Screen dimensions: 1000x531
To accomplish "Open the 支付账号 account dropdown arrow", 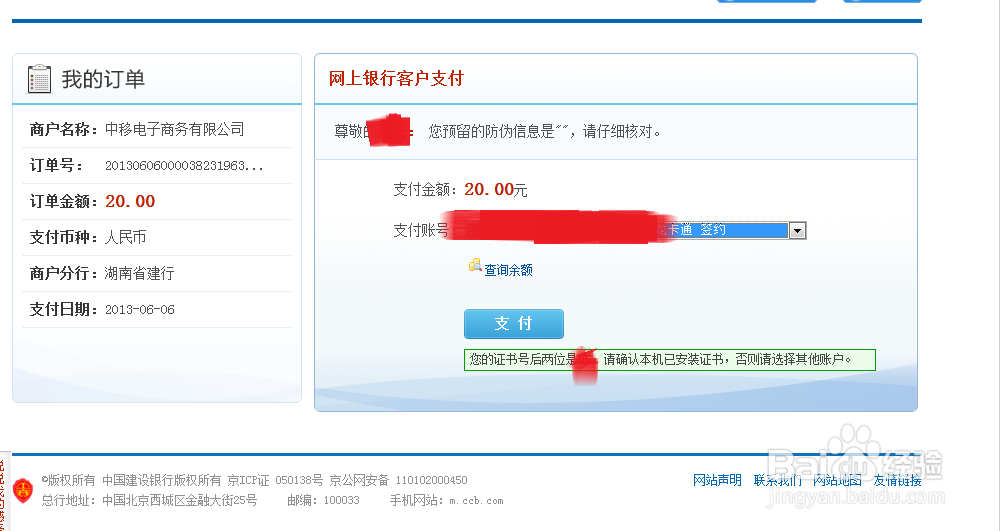I will click(797, 231).
